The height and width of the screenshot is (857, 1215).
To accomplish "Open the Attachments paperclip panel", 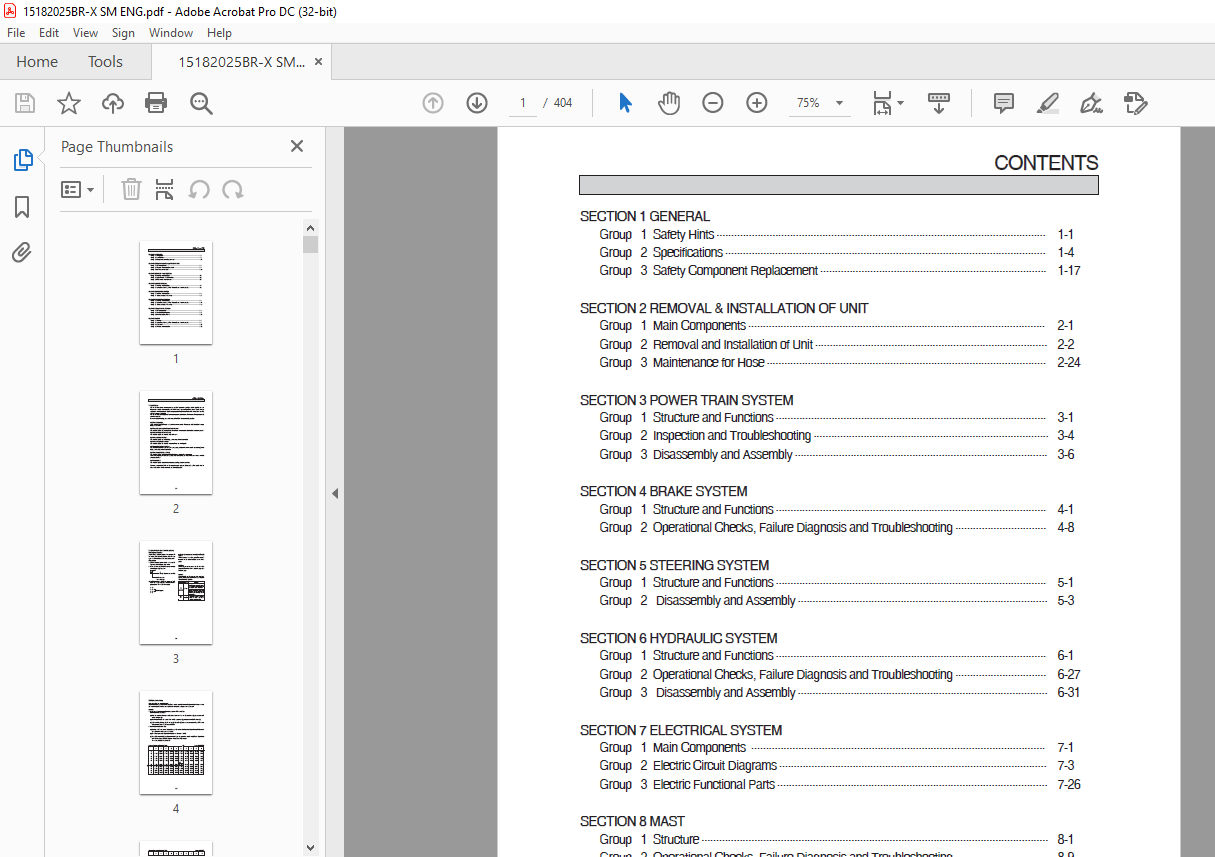I will [x=22, y=252].
